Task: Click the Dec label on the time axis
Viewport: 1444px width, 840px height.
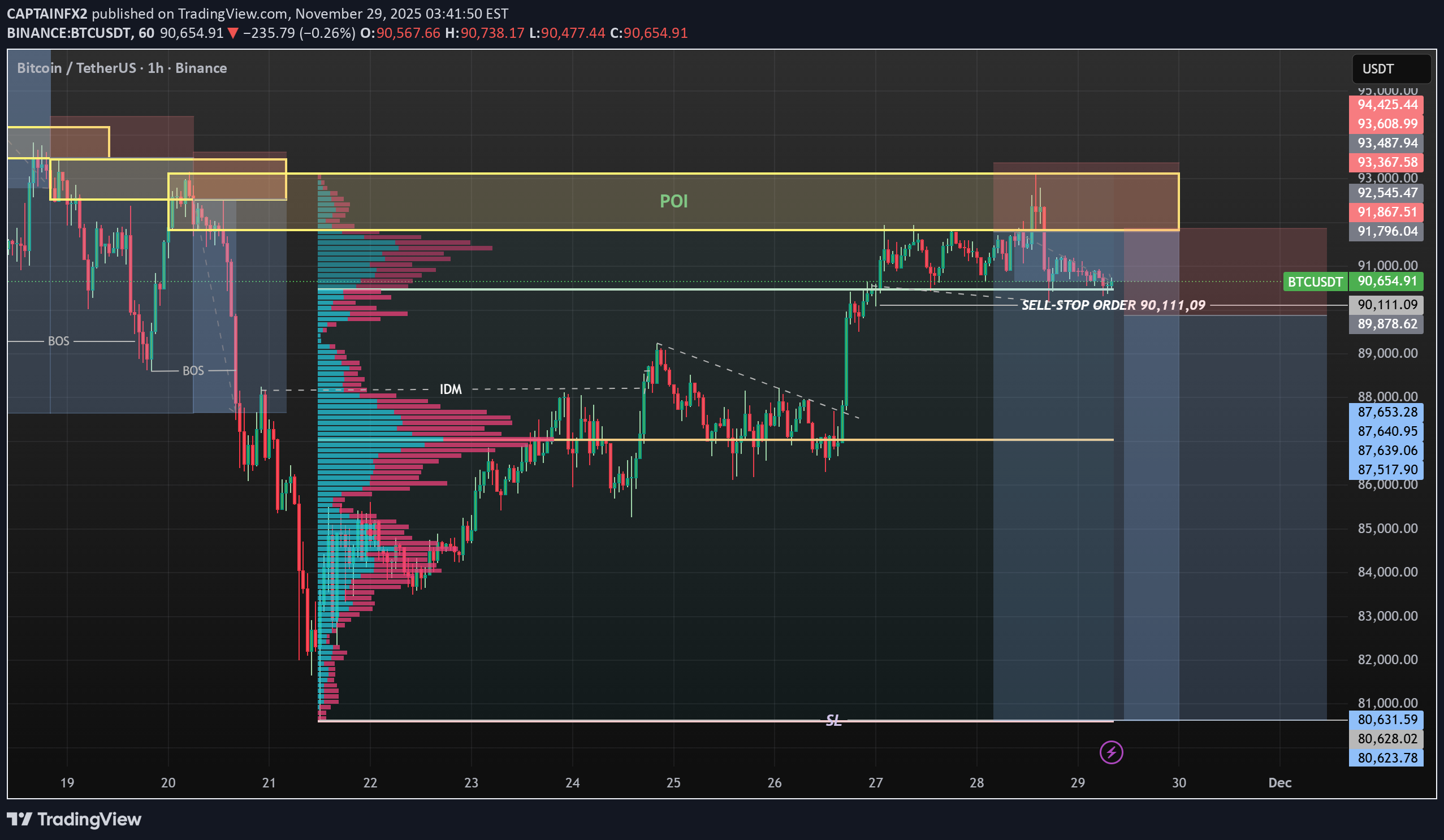Action: [1279, 782]
